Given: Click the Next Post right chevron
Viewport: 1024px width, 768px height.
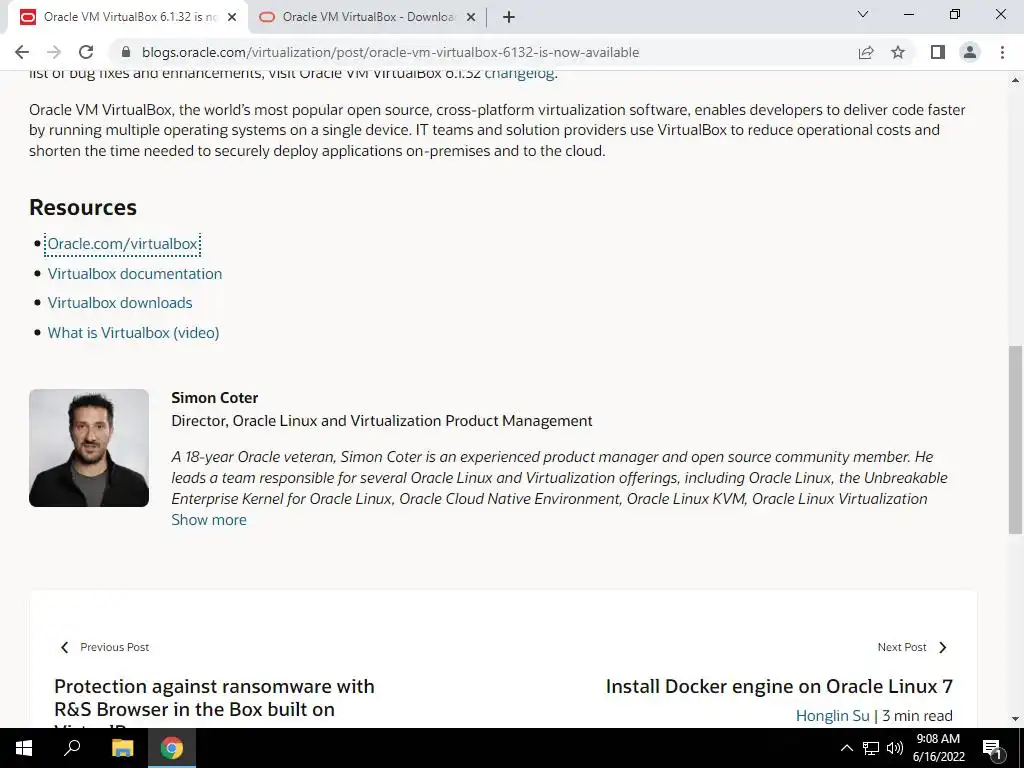Looking at the screenshot, I should pyautogui.click(x=942, y=647).
